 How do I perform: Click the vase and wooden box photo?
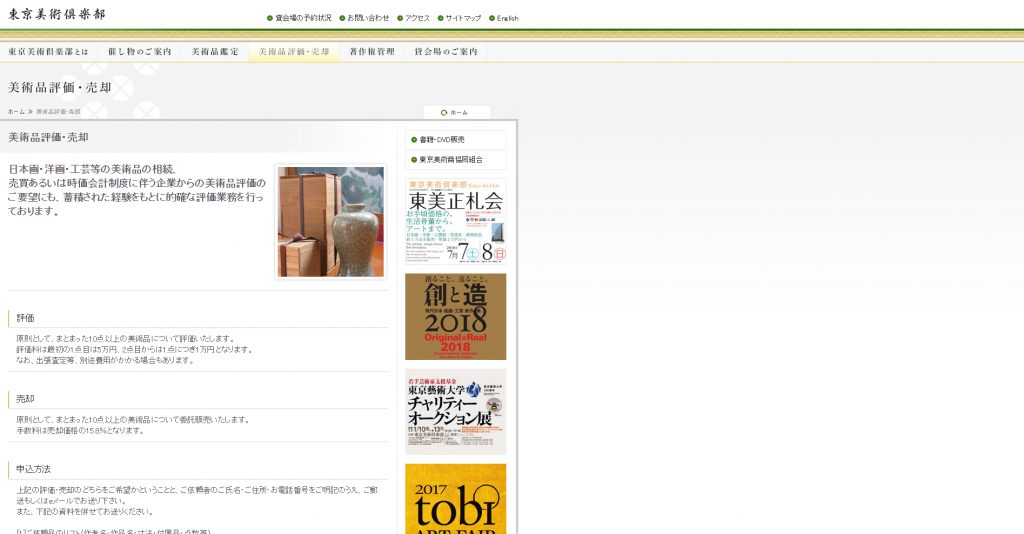(x=331, y=222)
